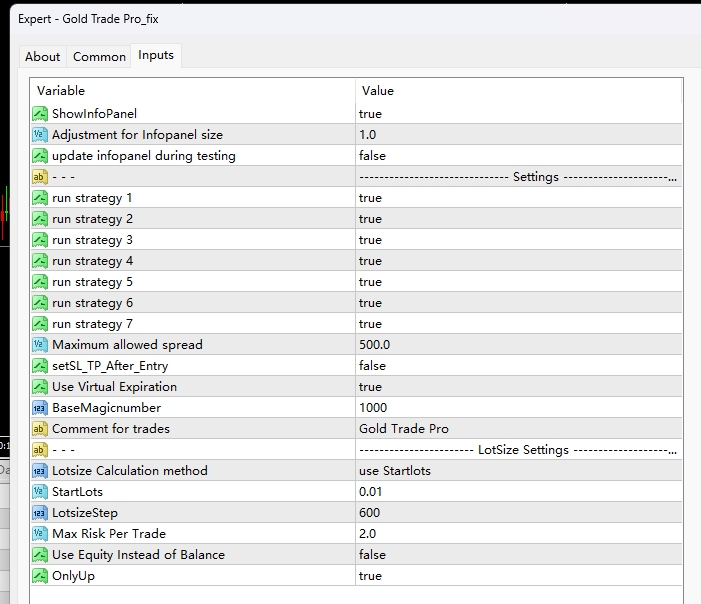Viewport: 701px width, 604px height.
Task: Open the Common tab
Action: [99, 57]
